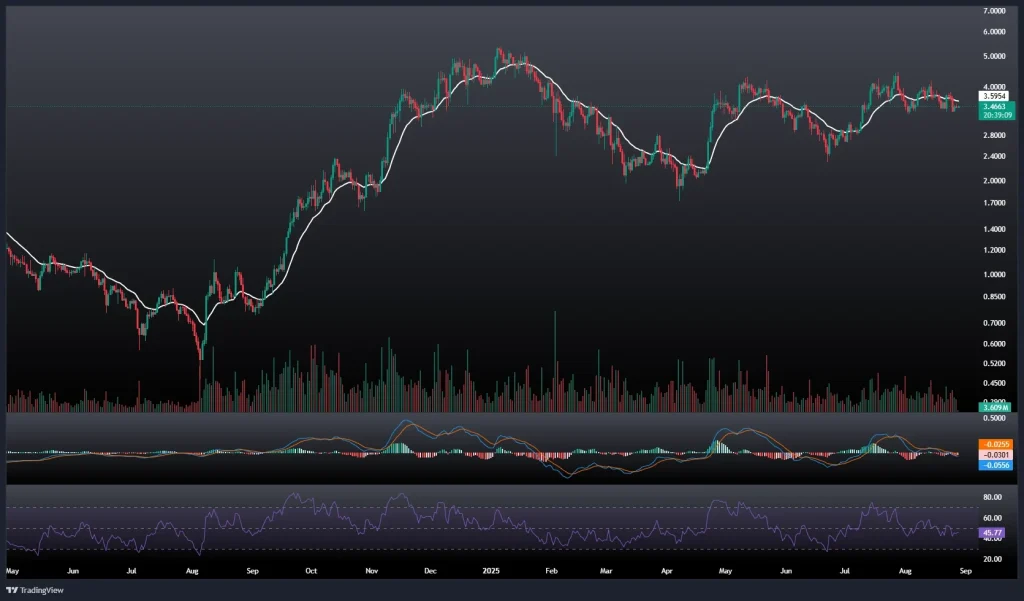
Task: Click the Feb label on time axis
Action: (551, 570)
